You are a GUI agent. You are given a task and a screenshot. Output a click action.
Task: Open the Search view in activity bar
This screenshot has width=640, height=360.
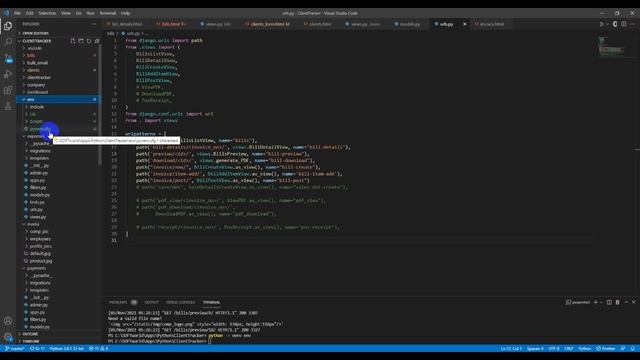pyautogui.click(x=8, y=42)
